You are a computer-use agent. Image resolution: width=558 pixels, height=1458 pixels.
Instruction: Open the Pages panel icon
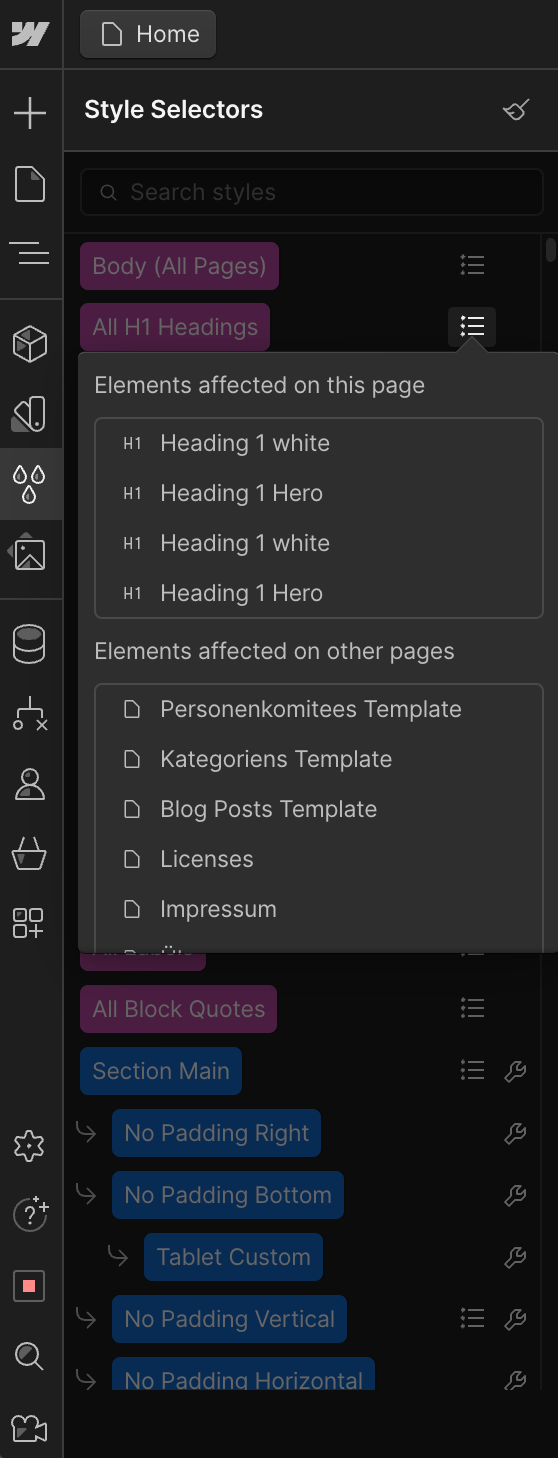30,184
